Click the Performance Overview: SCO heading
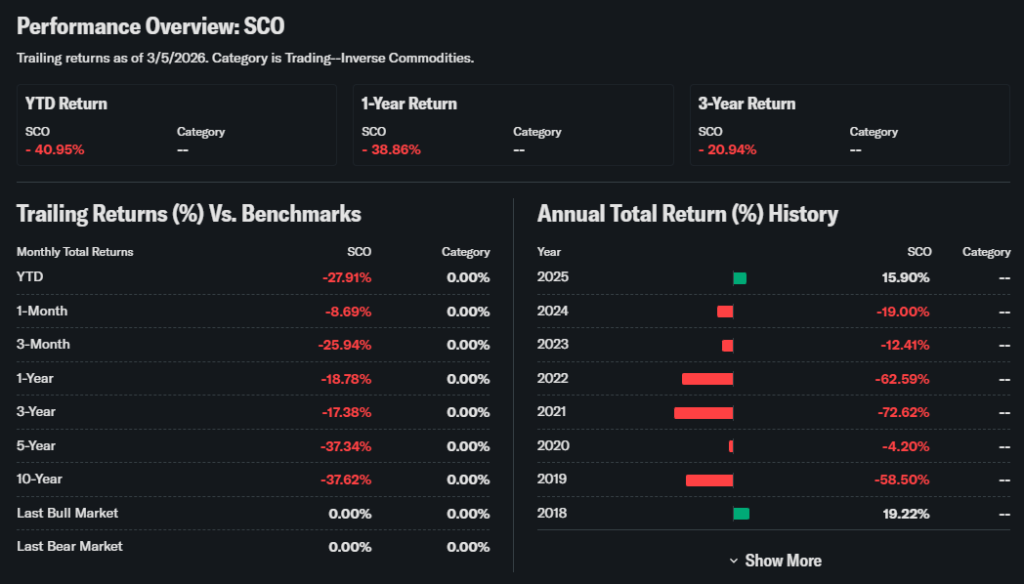1024x584 pixels. 150,25
